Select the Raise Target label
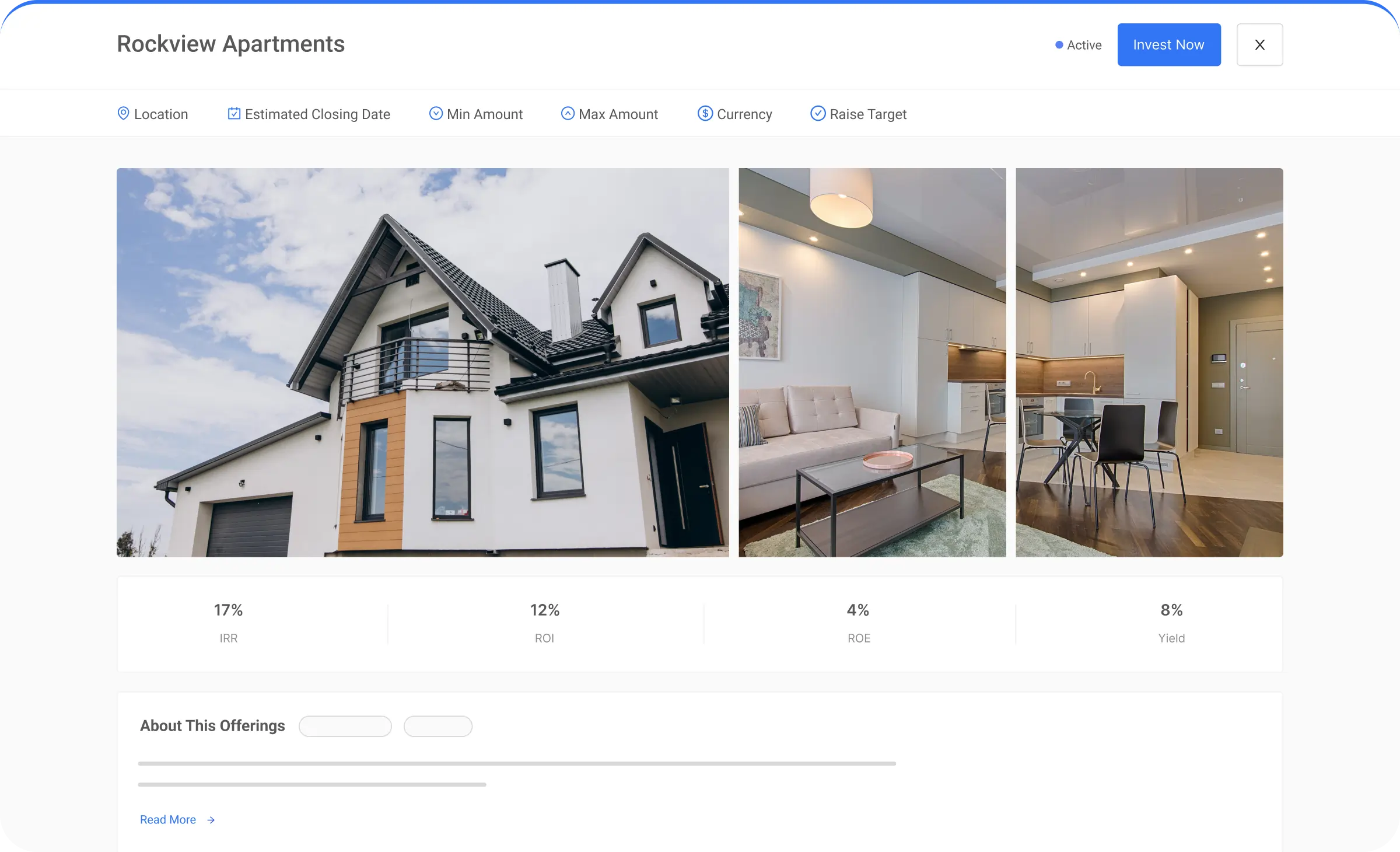Screen dimensions: 1400x852 click(x=868, y=114)
